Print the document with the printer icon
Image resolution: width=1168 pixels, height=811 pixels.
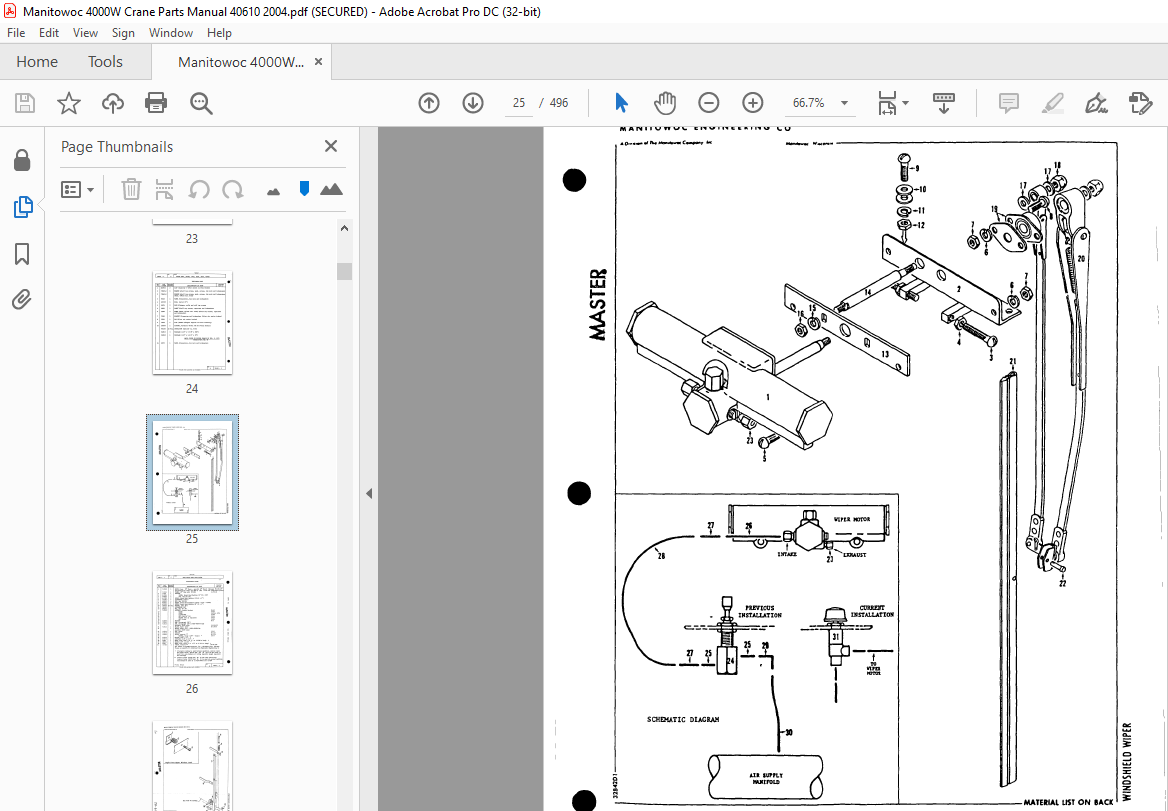(x=156, y=103)
